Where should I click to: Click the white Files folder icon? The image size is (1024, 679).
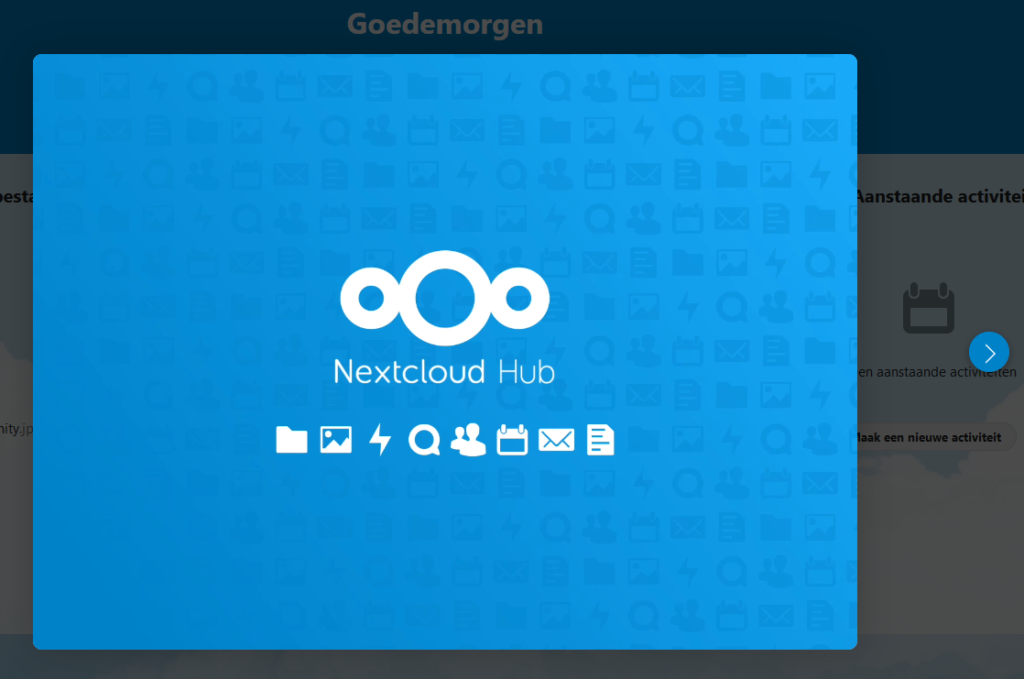click(x=291, y=440)
